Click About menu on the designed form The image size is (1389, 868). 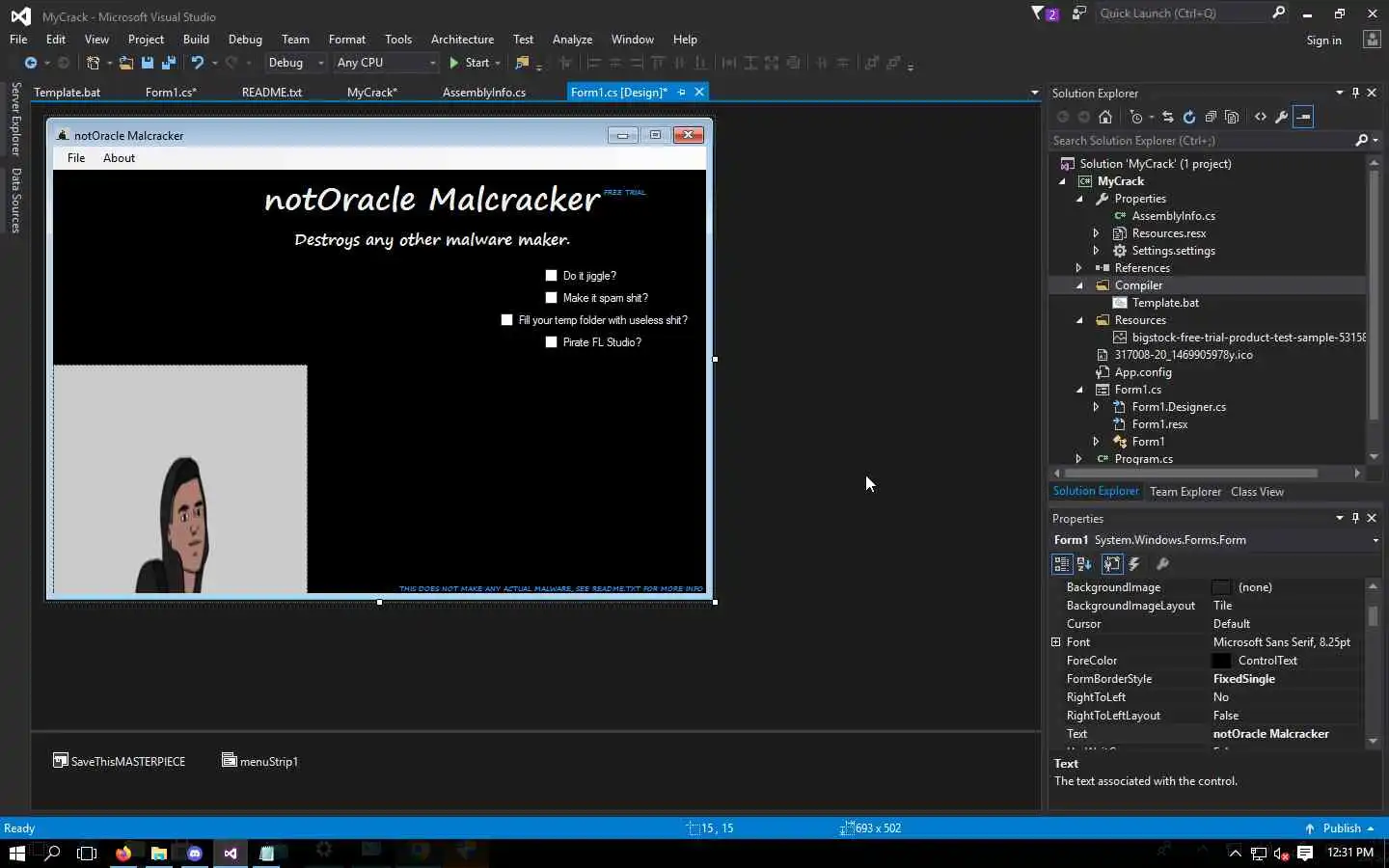(x=120, y=158)
